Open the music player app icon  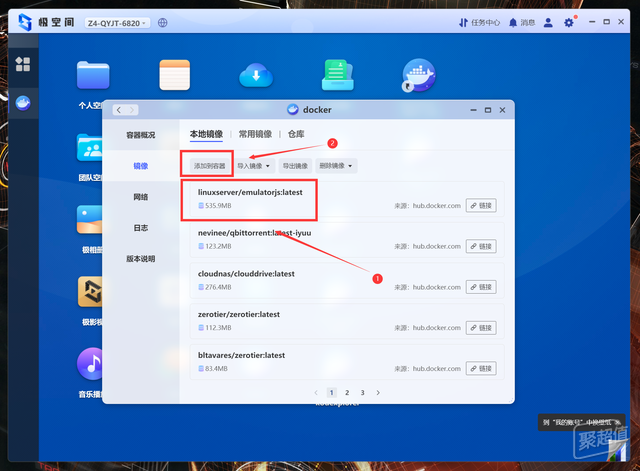pyautogui.click(x=90, y=364)
